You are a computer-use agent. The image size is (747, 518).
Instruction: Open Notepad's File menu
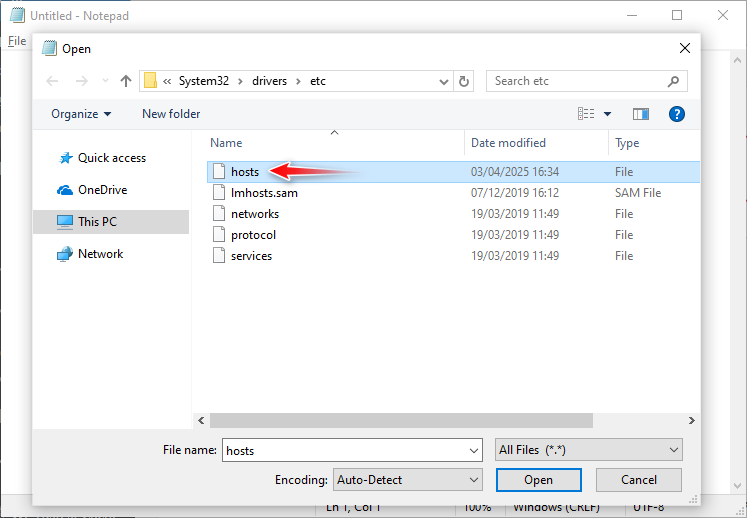pyautogui.click(x=17, y=41)
